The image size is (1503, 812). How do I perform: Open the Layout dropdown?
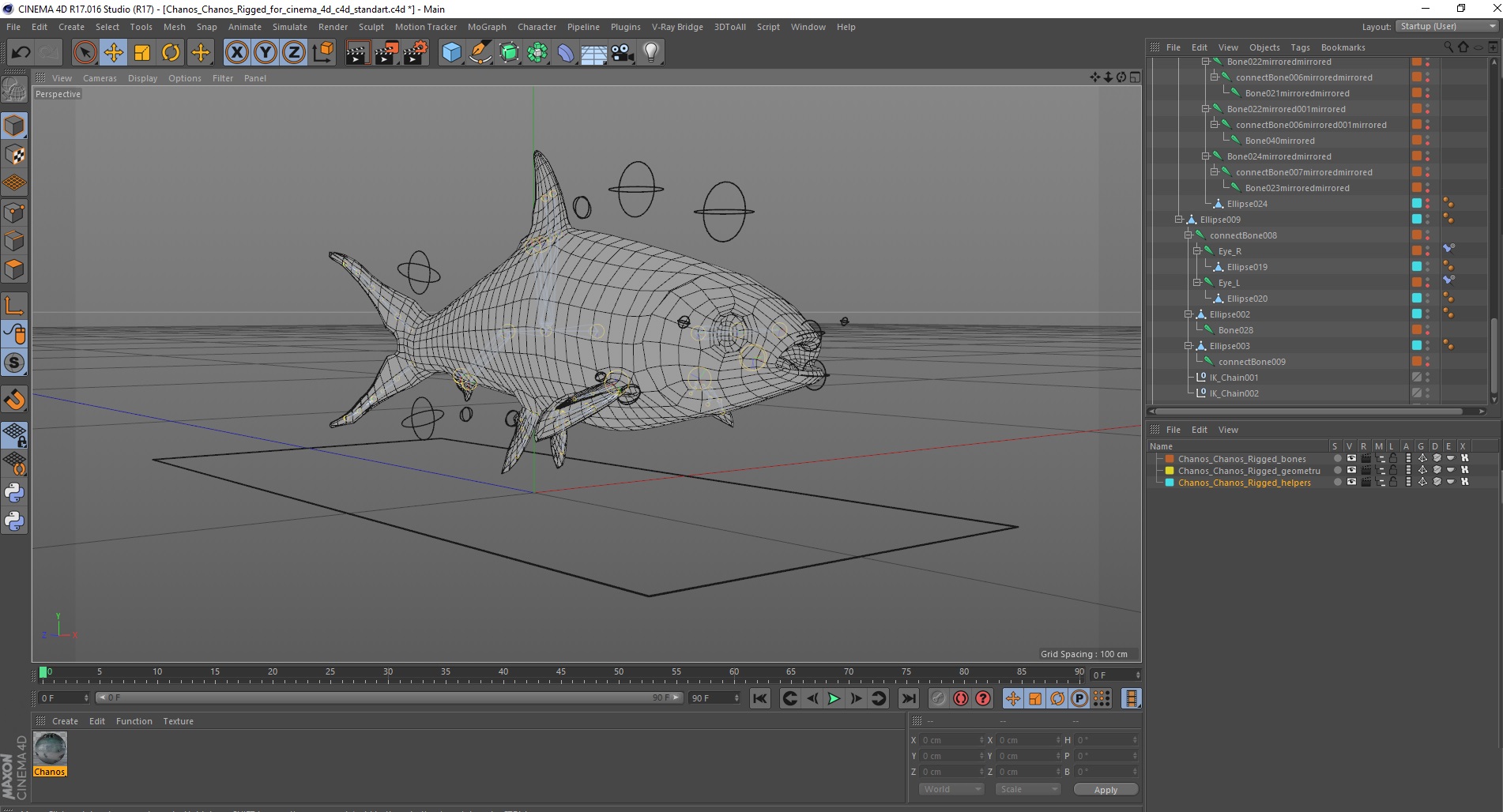(1447, 26)
